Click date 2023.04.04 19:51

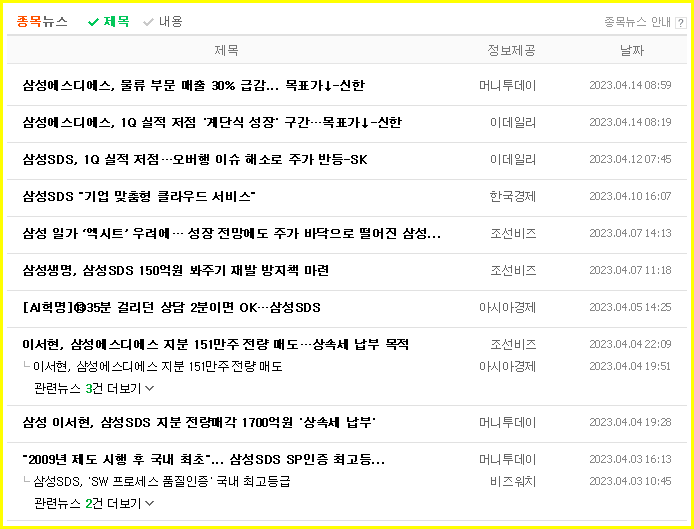pos(630,366)
